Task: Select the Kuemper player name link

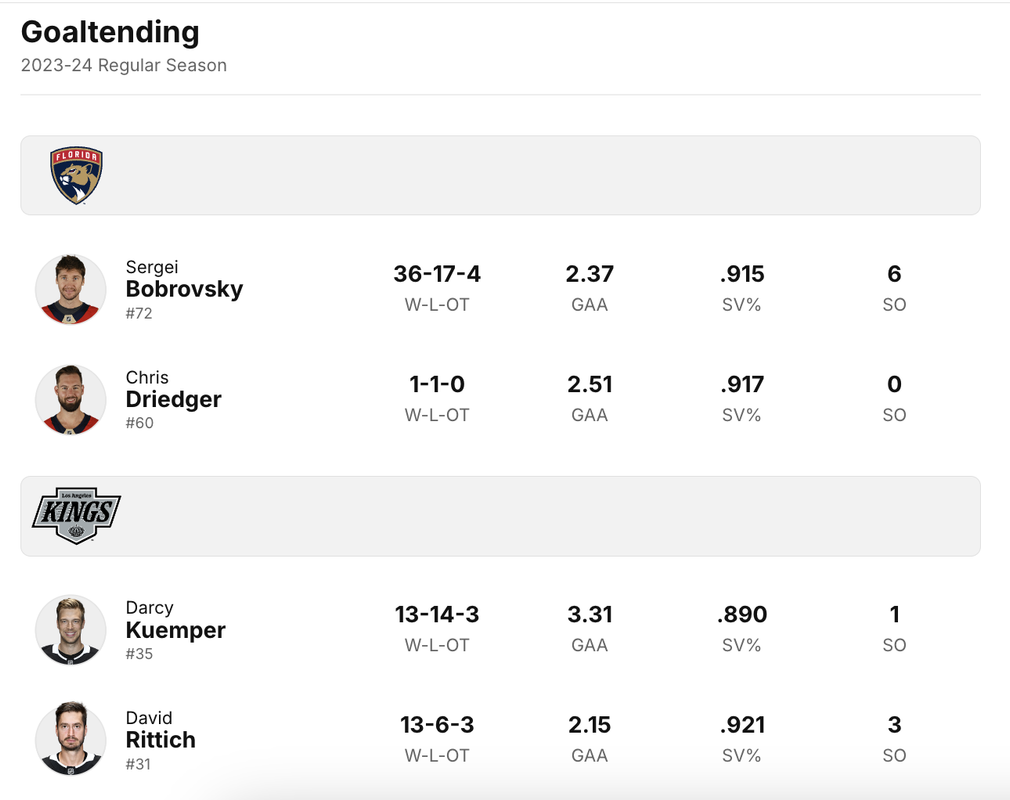Action: (x=175, y=630)
